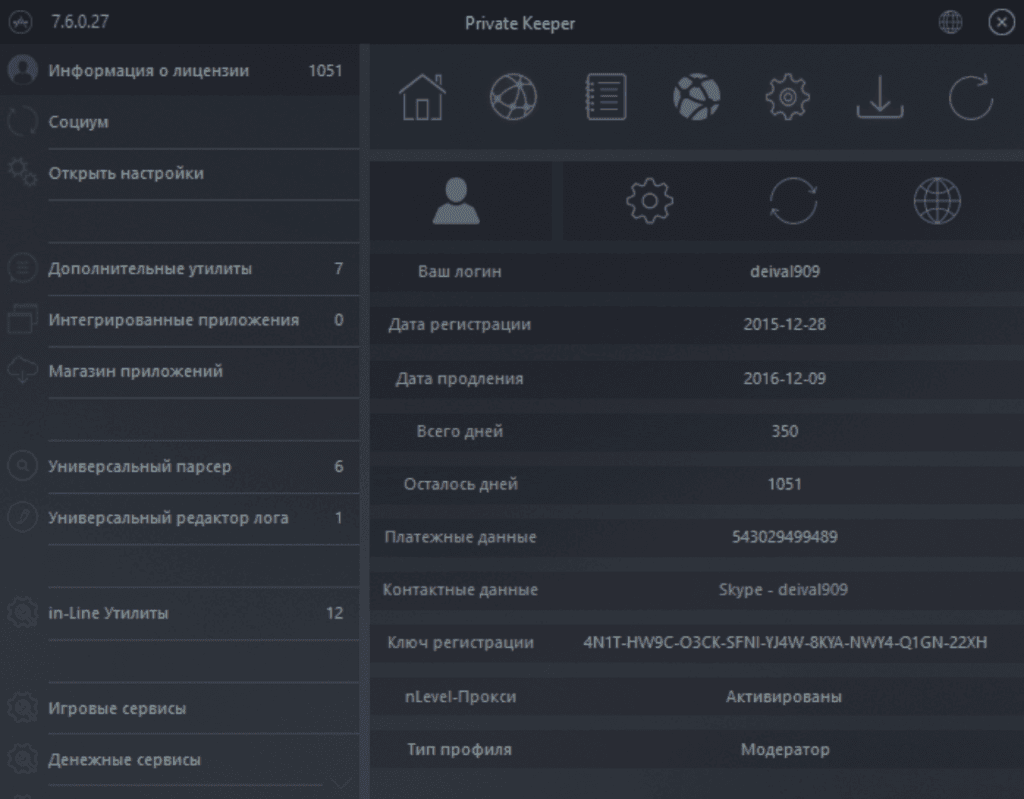Click the gear icon beside Игровые сервисы
The height and width of the screenshot is (799, 1024).
pyautogui.click(x=22, y=708)
